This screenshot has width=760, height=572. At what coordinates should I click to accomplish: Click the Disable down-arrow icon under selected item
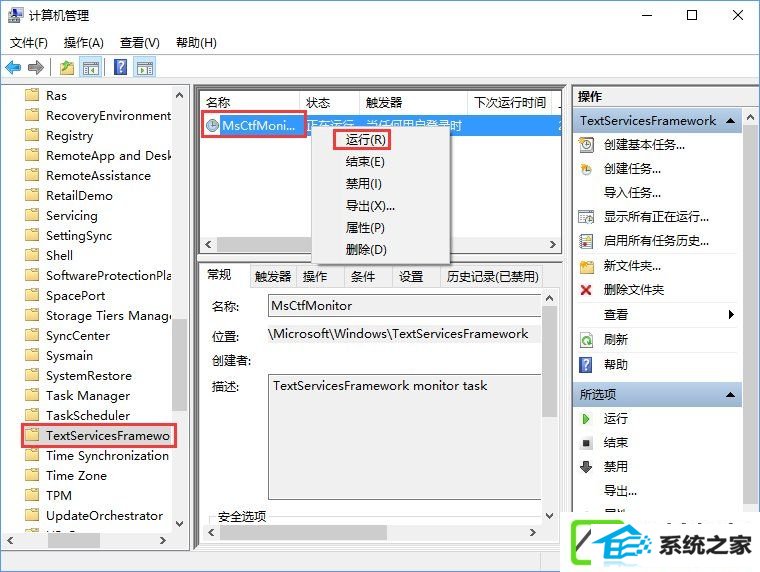coord(586,467)
